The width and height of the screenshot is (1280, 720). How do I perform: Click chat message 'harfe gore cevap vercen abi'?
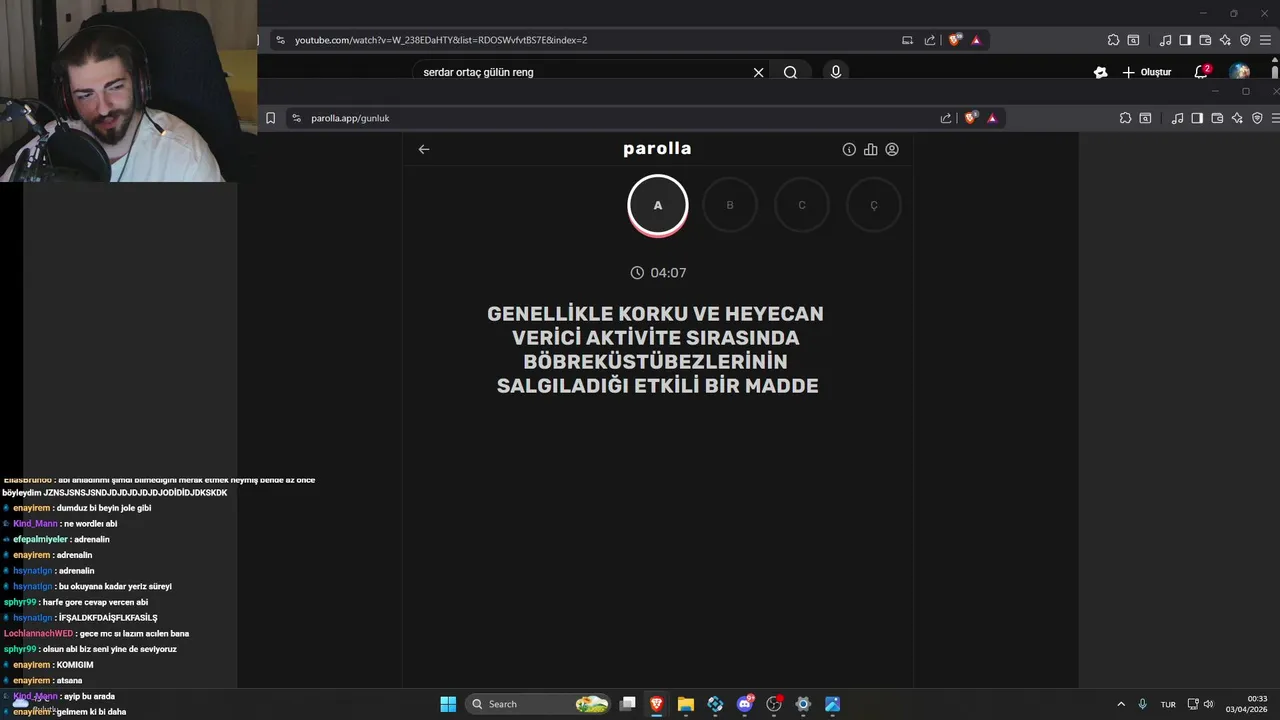click(95, 602)
